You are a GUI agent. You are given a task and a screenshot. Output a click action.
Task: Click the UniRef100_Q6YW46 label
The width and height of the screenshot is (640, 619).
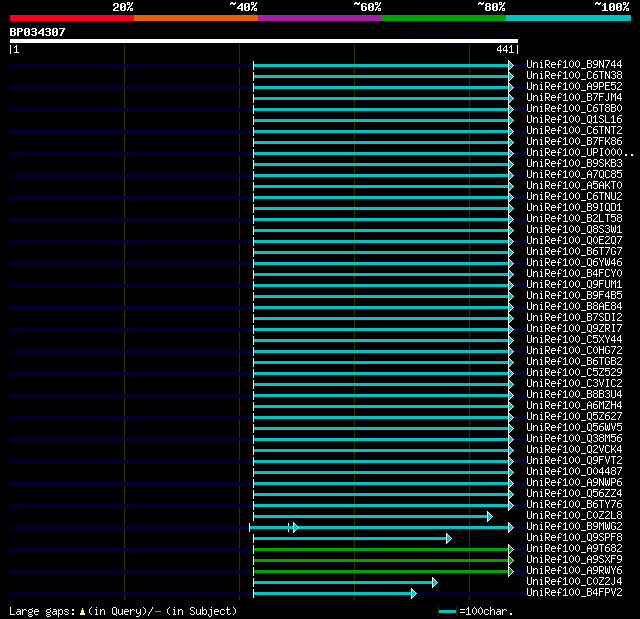(x=574, y=263)
